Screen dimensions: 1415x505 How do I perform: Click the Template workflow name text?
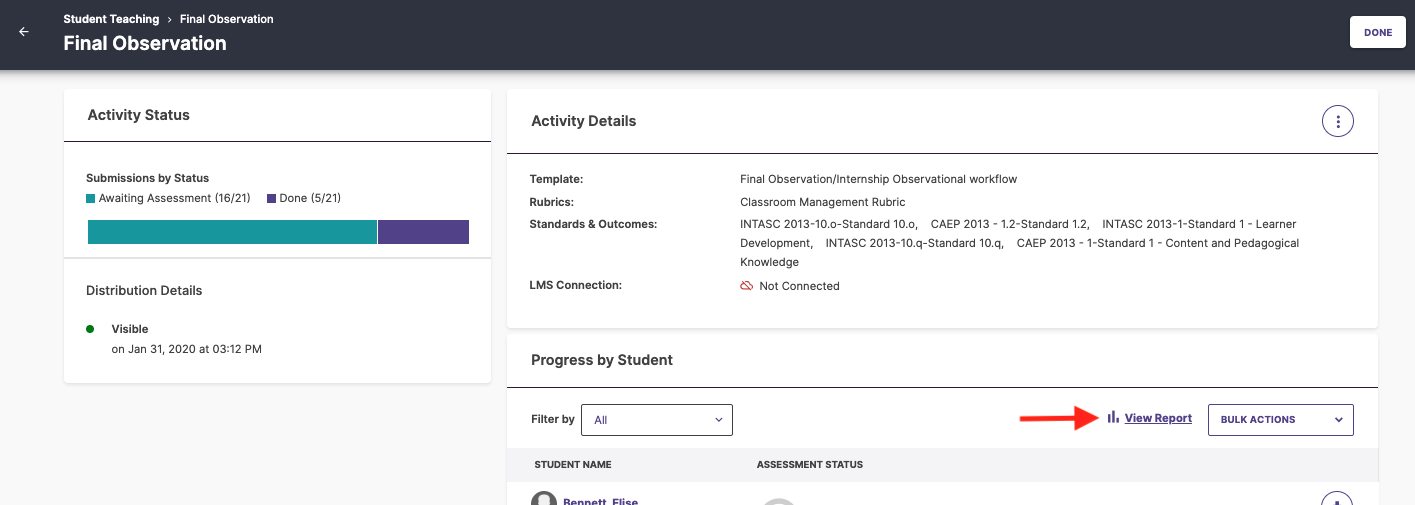(x=878, y=179)
